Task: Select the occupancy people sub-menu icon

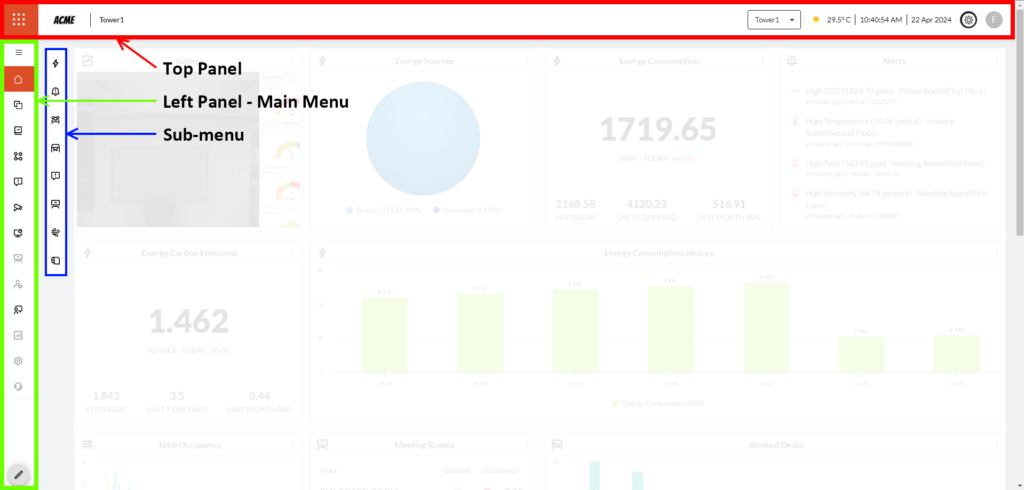Action: pos(55,120)
